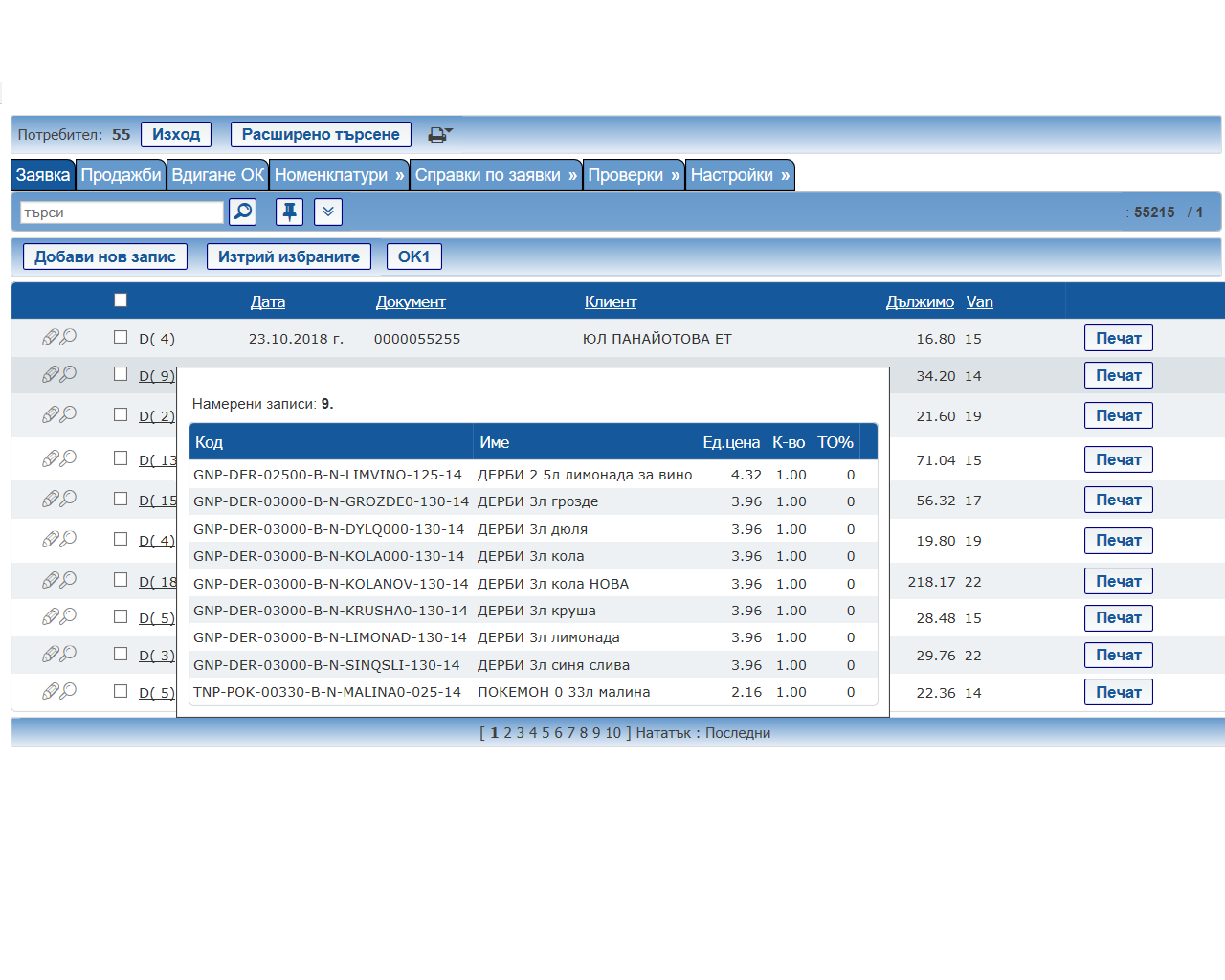The height and width of the screenshot is (980, 1225).
Task: Open the Настройки dropdown menu
Action: 740,175
